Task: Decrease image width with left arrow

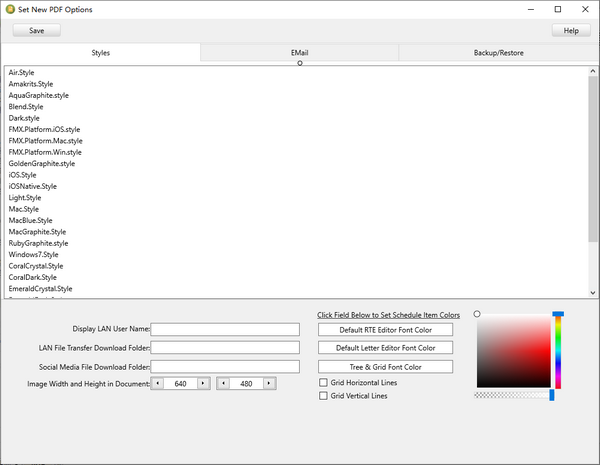Action: click(x=158, y=383)
